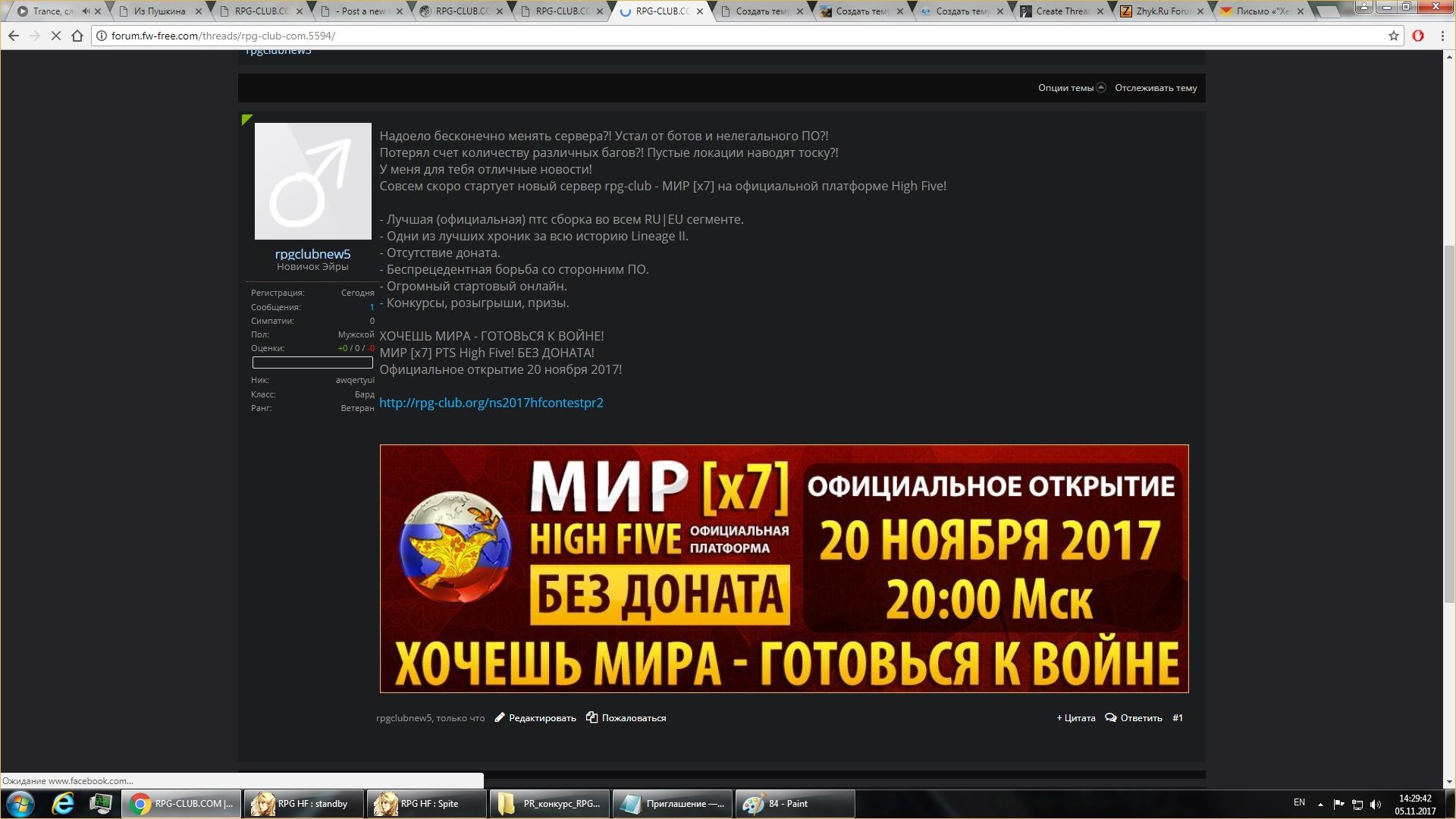This screenshot has width=1456, height=819.
Task: Switch to the Приглашение window
Action: point(673,804)
